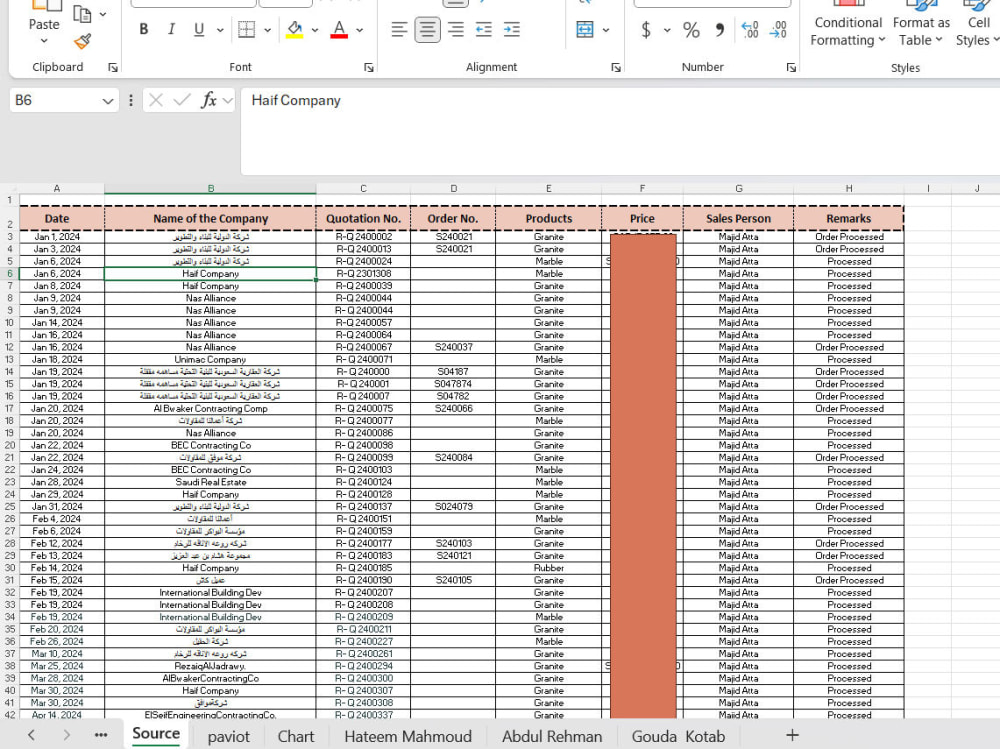Align text right
This screenshot has height=749, width=1000.
click(455, 29)
